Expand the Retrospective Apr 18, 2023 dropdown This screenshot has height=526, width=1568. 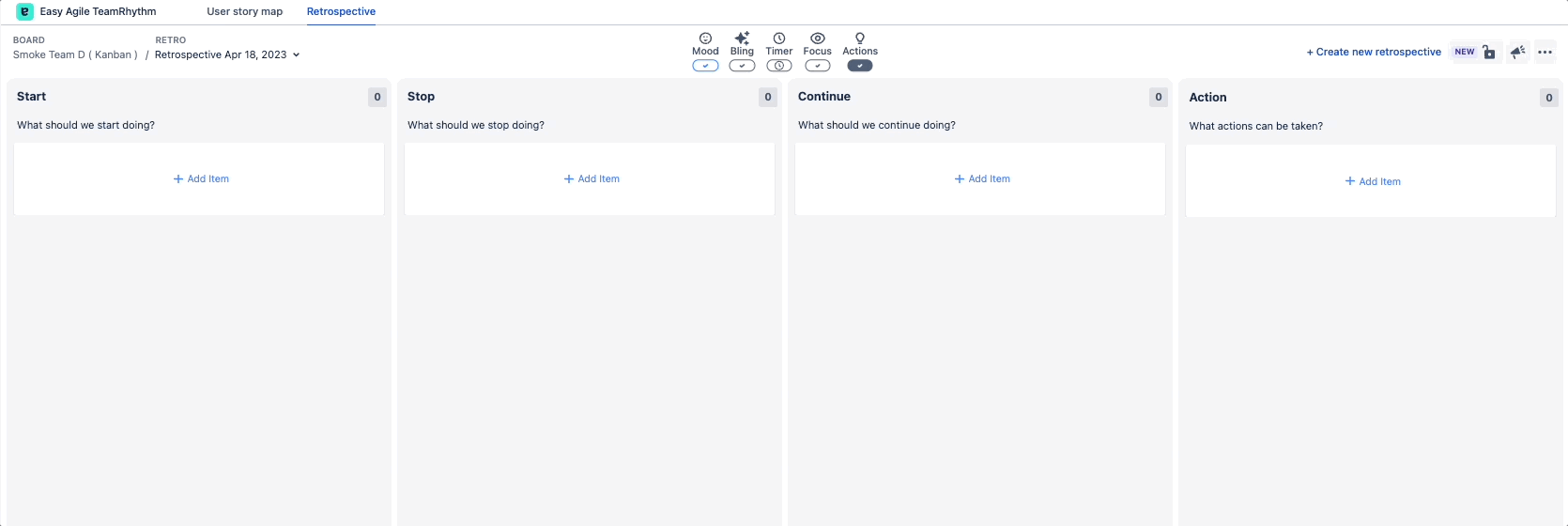click(x=227, y=54)
